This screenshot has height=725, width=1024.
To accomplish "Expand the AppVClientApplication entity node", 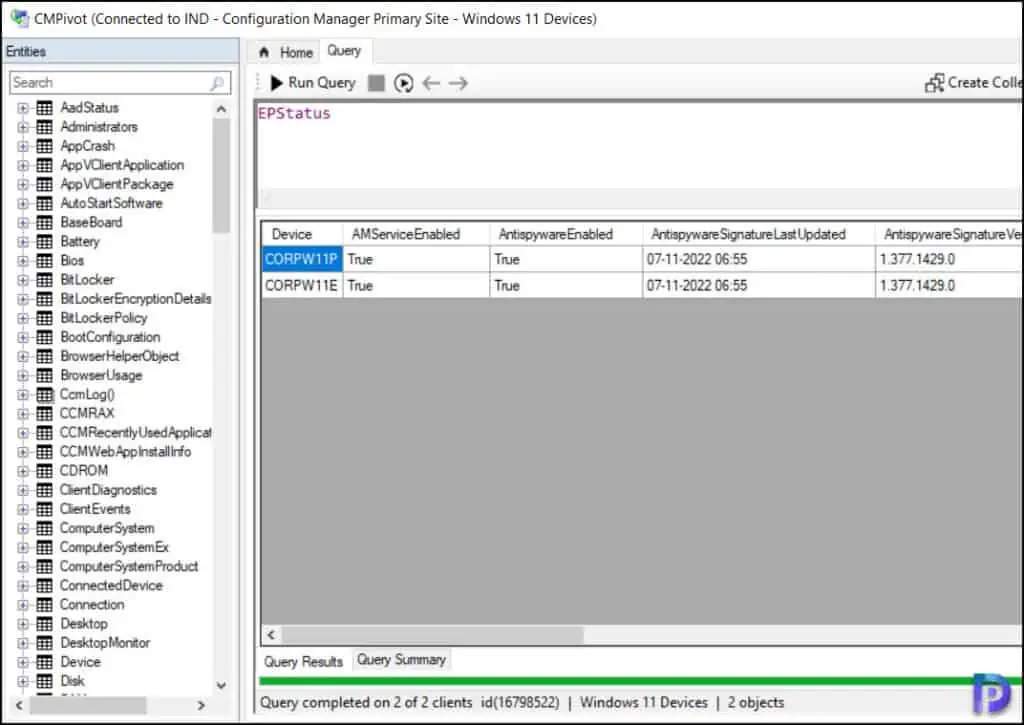I will point(23,165).
